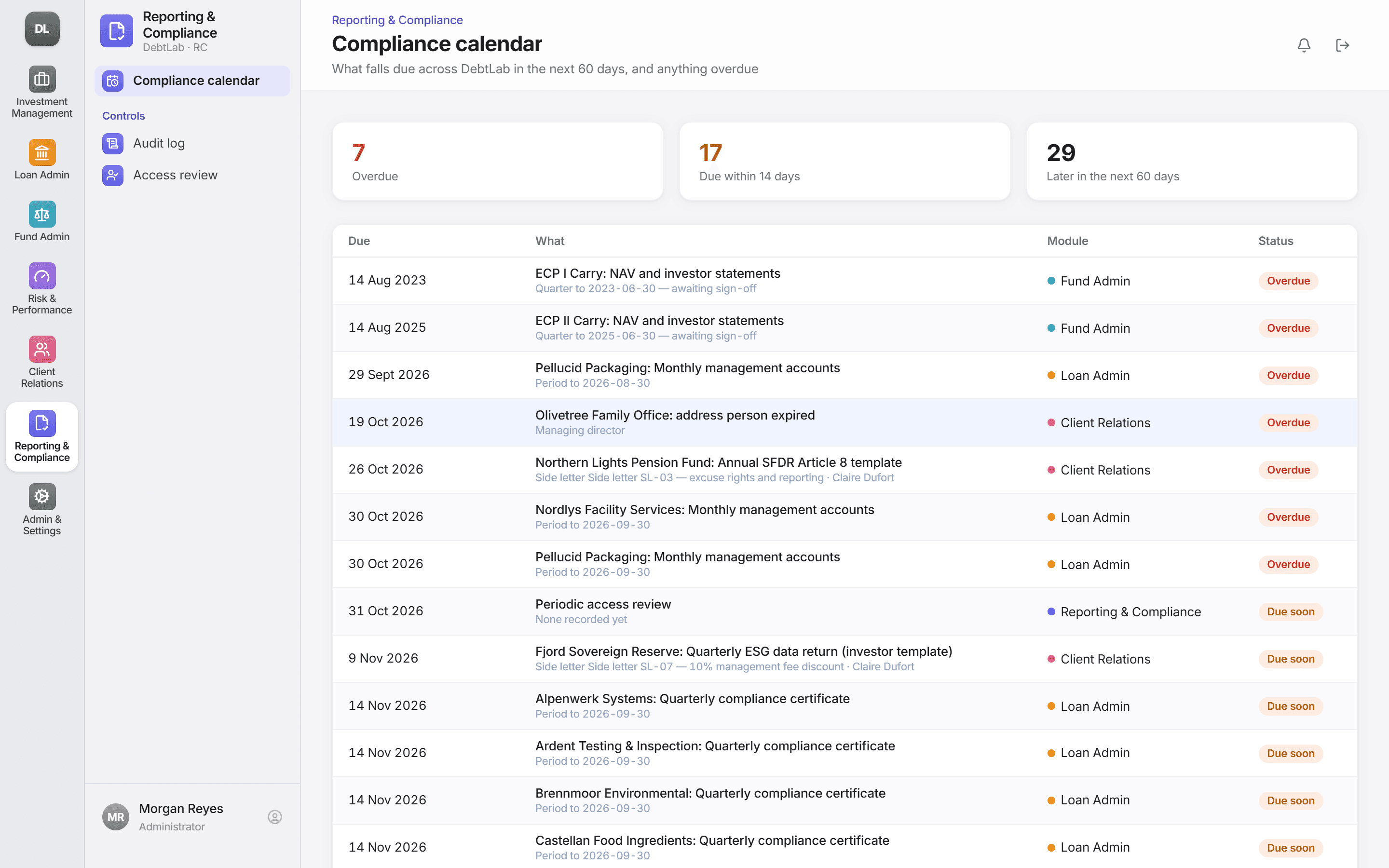Select the Reporting & Compliance rail icon

[x=42, y=424]
